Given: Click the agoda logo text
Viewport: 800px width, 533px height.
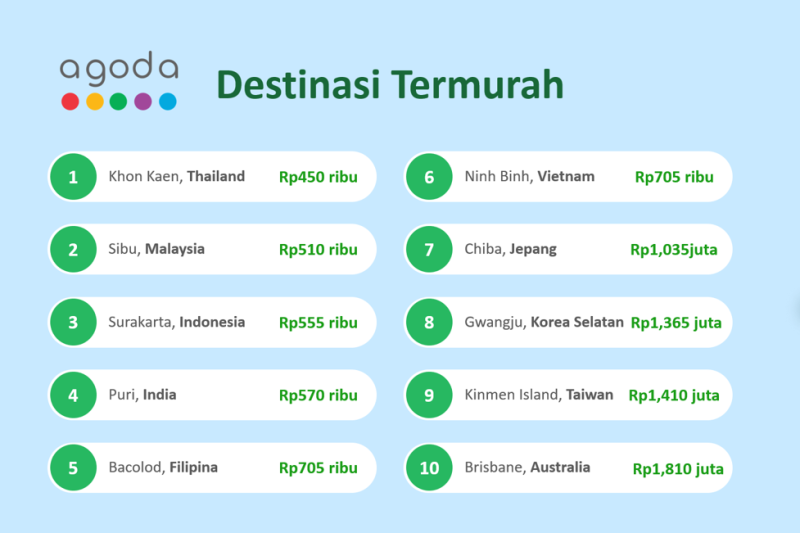Looking at the screenshot, I should pyautogui.click(x=119, y=69).
